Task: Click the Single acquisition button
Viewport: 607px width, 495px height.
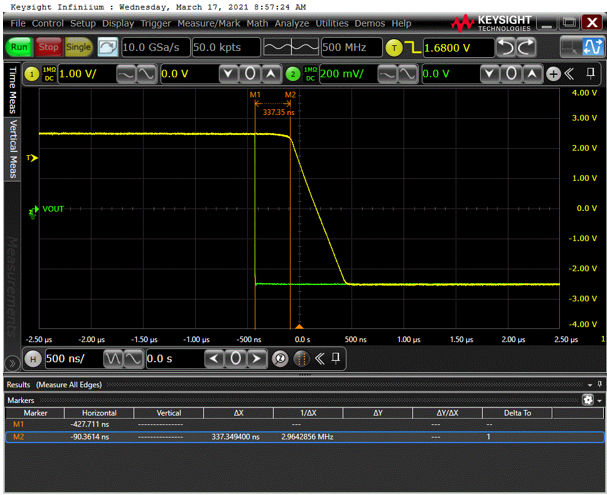Action: click(79, 47)
